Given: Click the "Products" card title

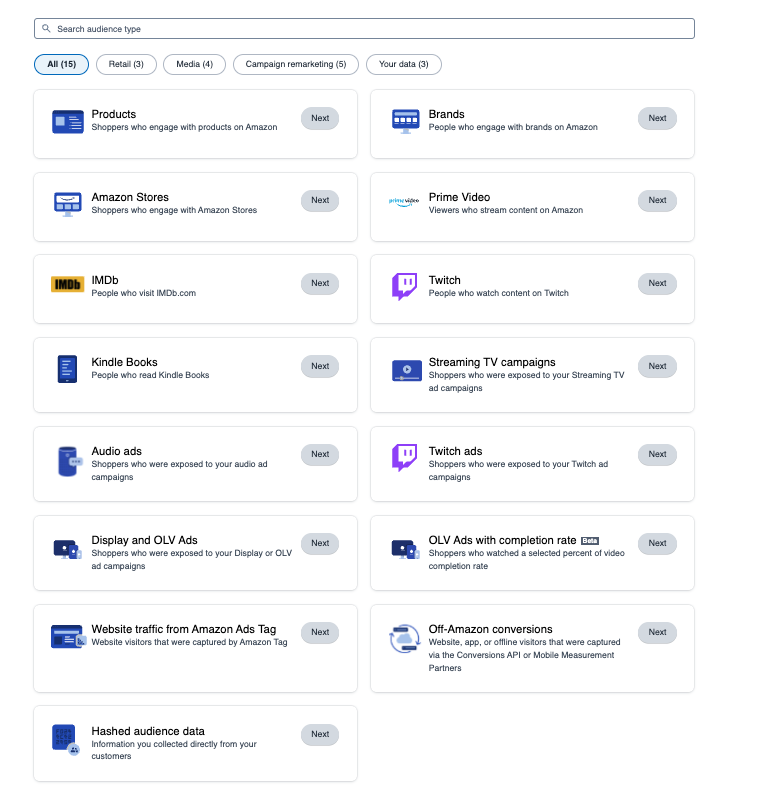Looking at the screenshot, I should tap(114, 114).
